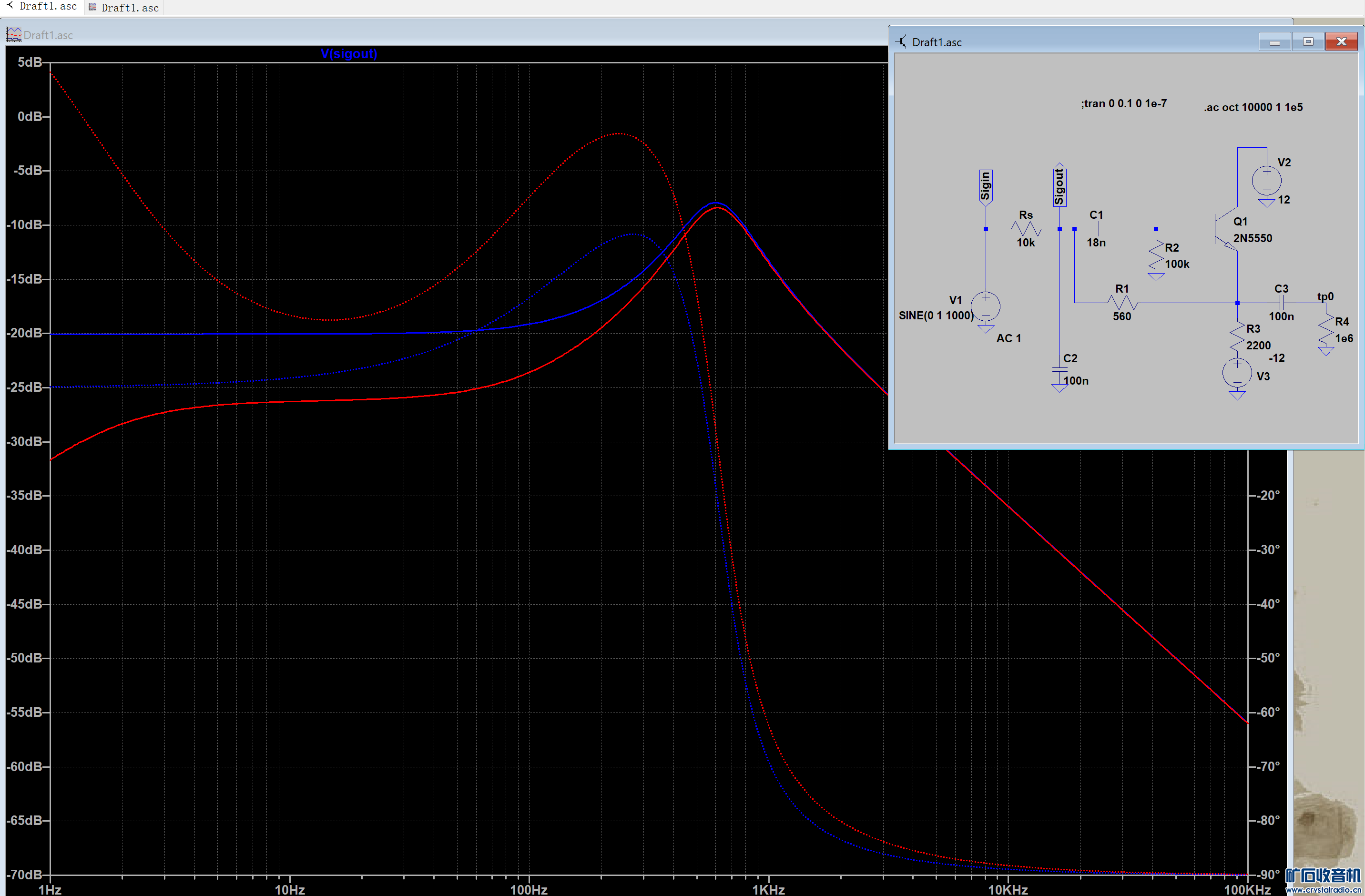The width and height of the screenshot is (1365, 896).
Task: Click the SINE(0 1 1000) source value
Action: click(x=936, y=316)
